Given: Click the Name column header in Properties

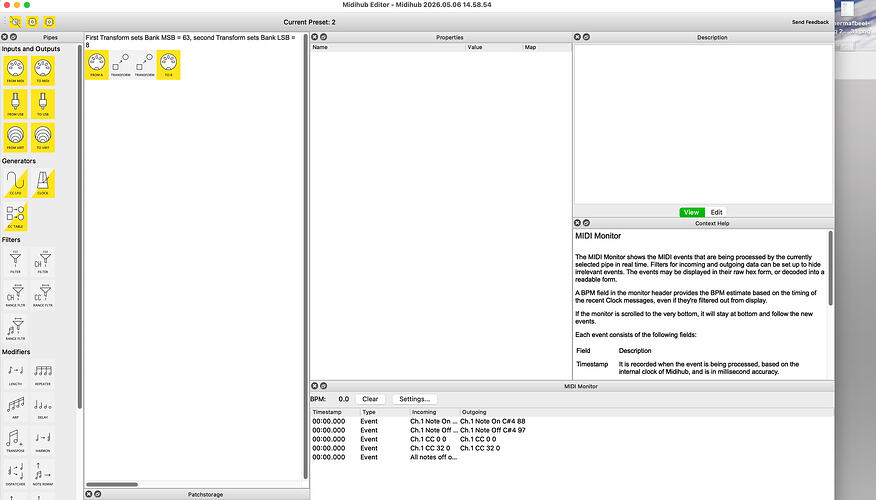Looking at the screenshot, I should pyautogui.click(x=388, y=47).
